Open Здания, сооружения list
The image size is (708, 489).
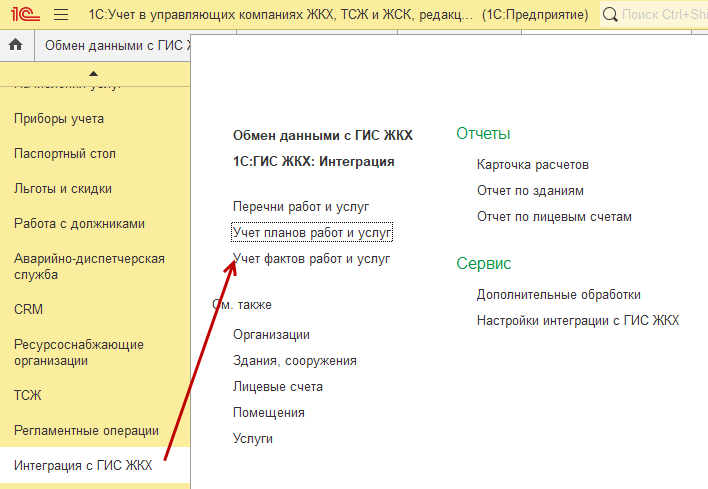pyautogui.click(x=295, y=361)
